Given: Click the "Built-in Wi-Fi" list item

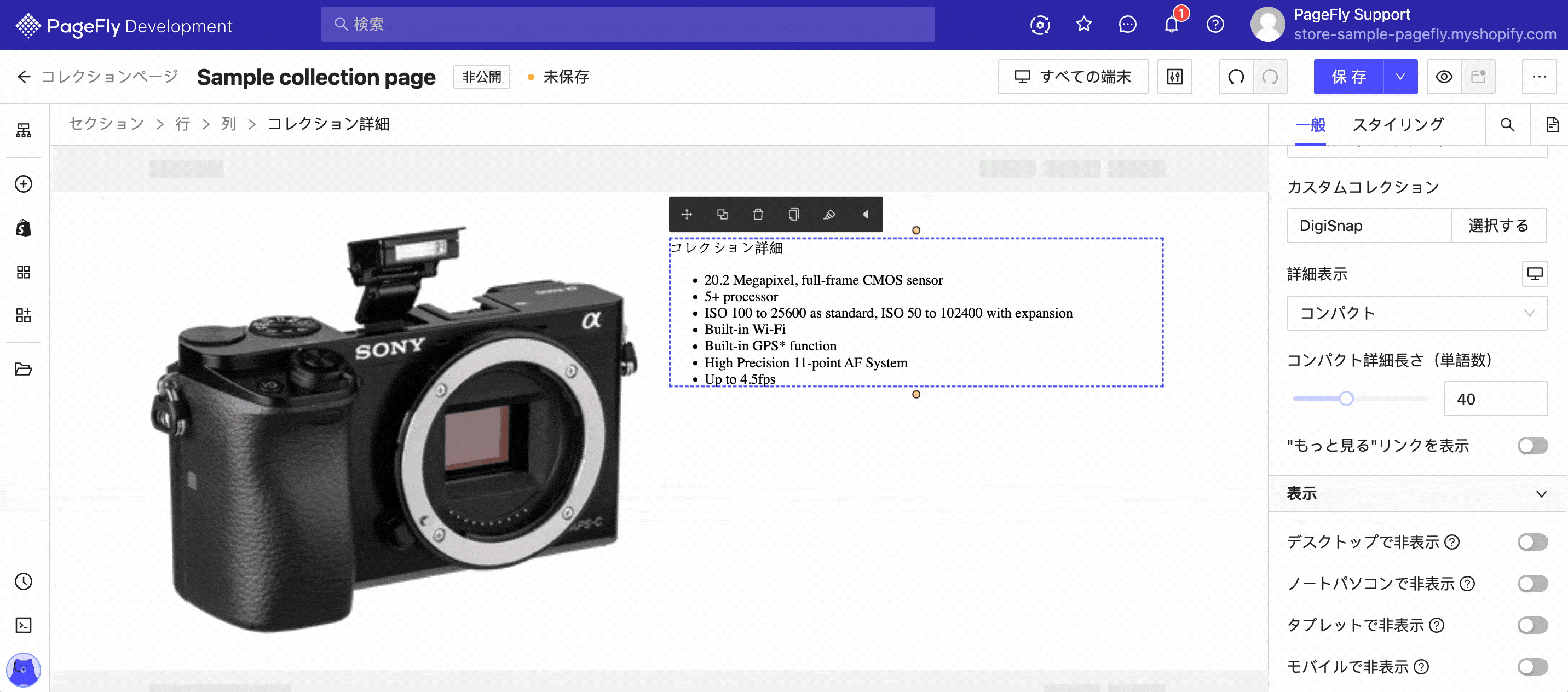Looking at the screenshot, I should (745, 329).
